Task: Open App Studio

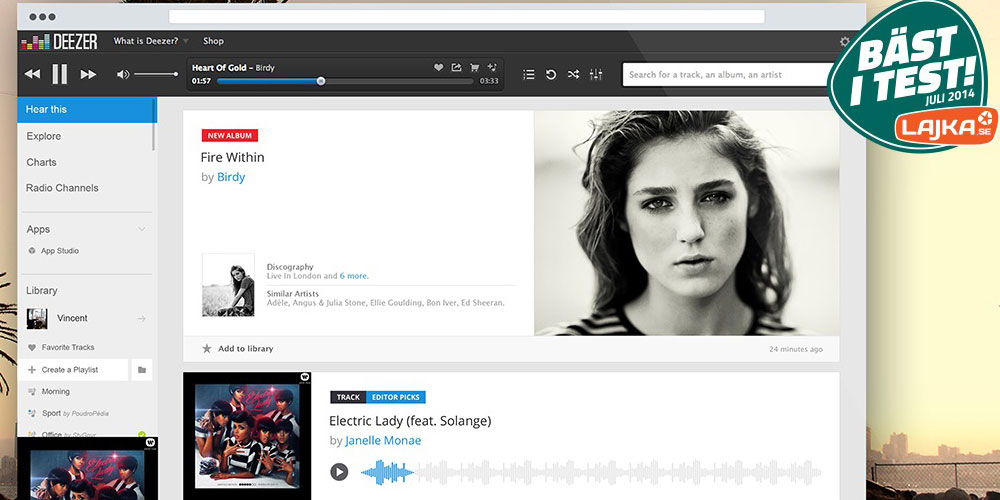Action: click(x=60, y=251)
